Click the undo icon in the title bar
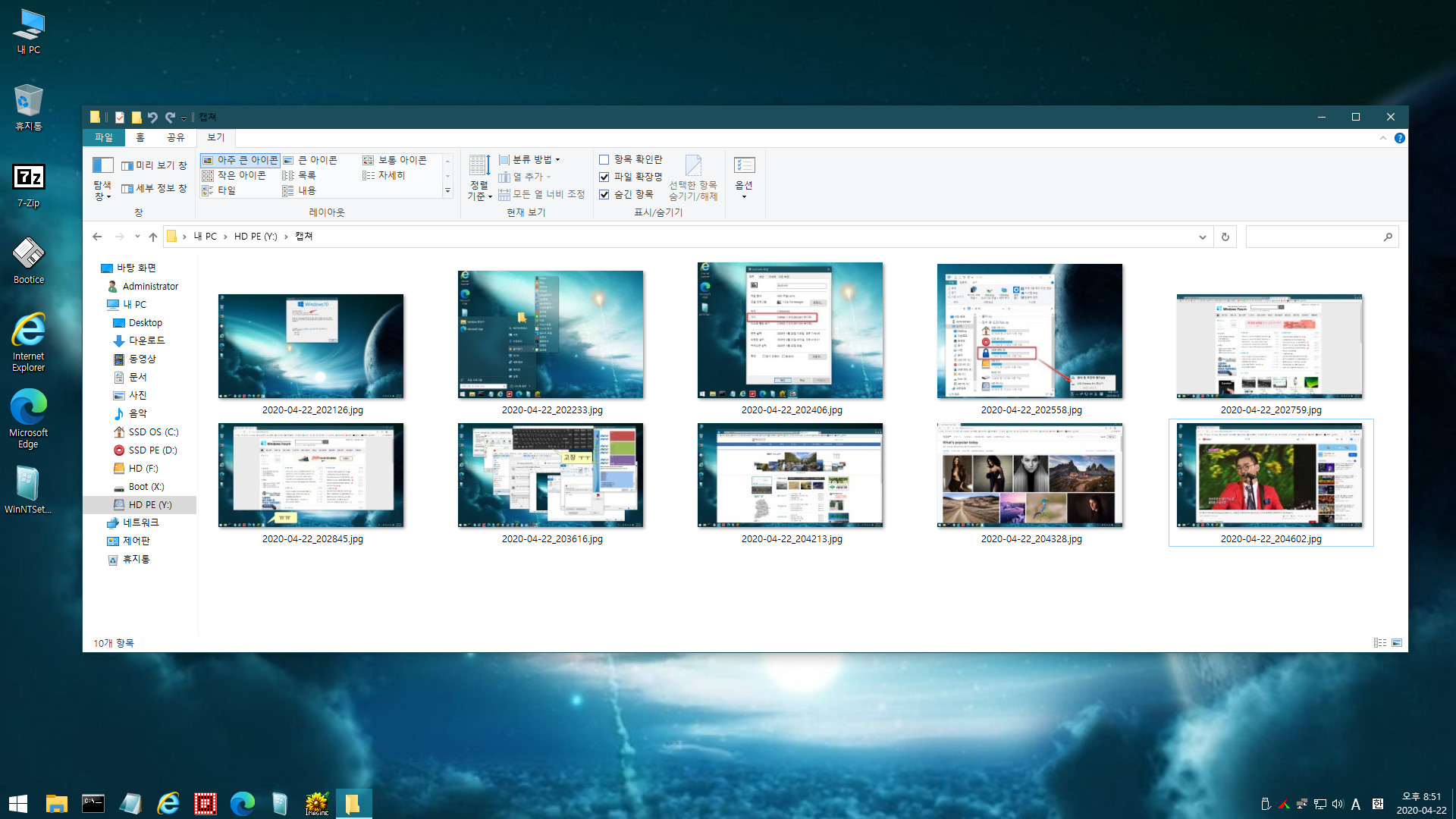The height and width of the screenshot is (819, 1456). click(152, 117)
